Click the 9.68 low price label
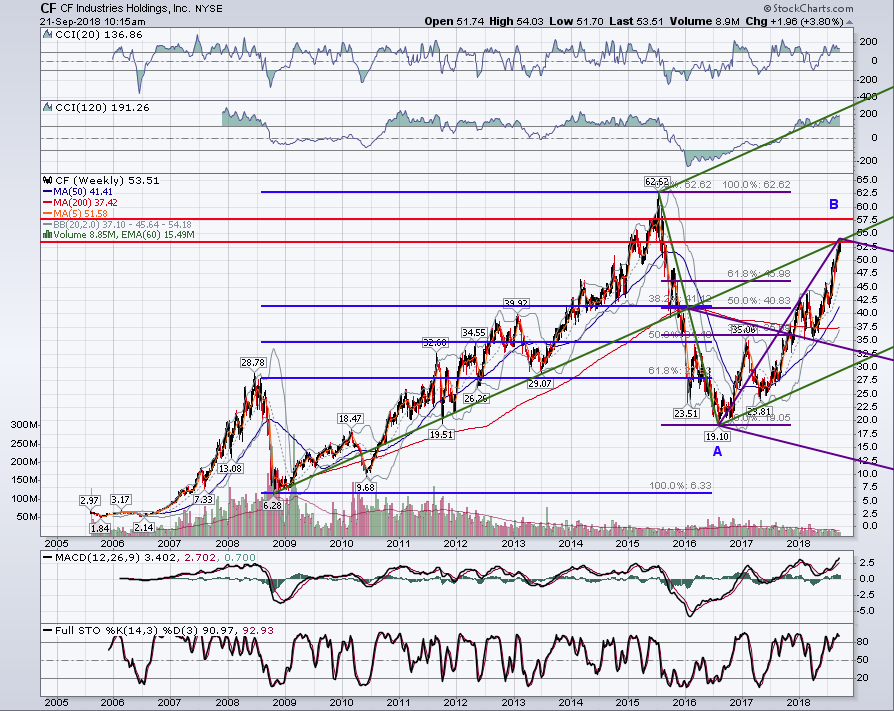 pyautogui.click(x=365, y=487)
